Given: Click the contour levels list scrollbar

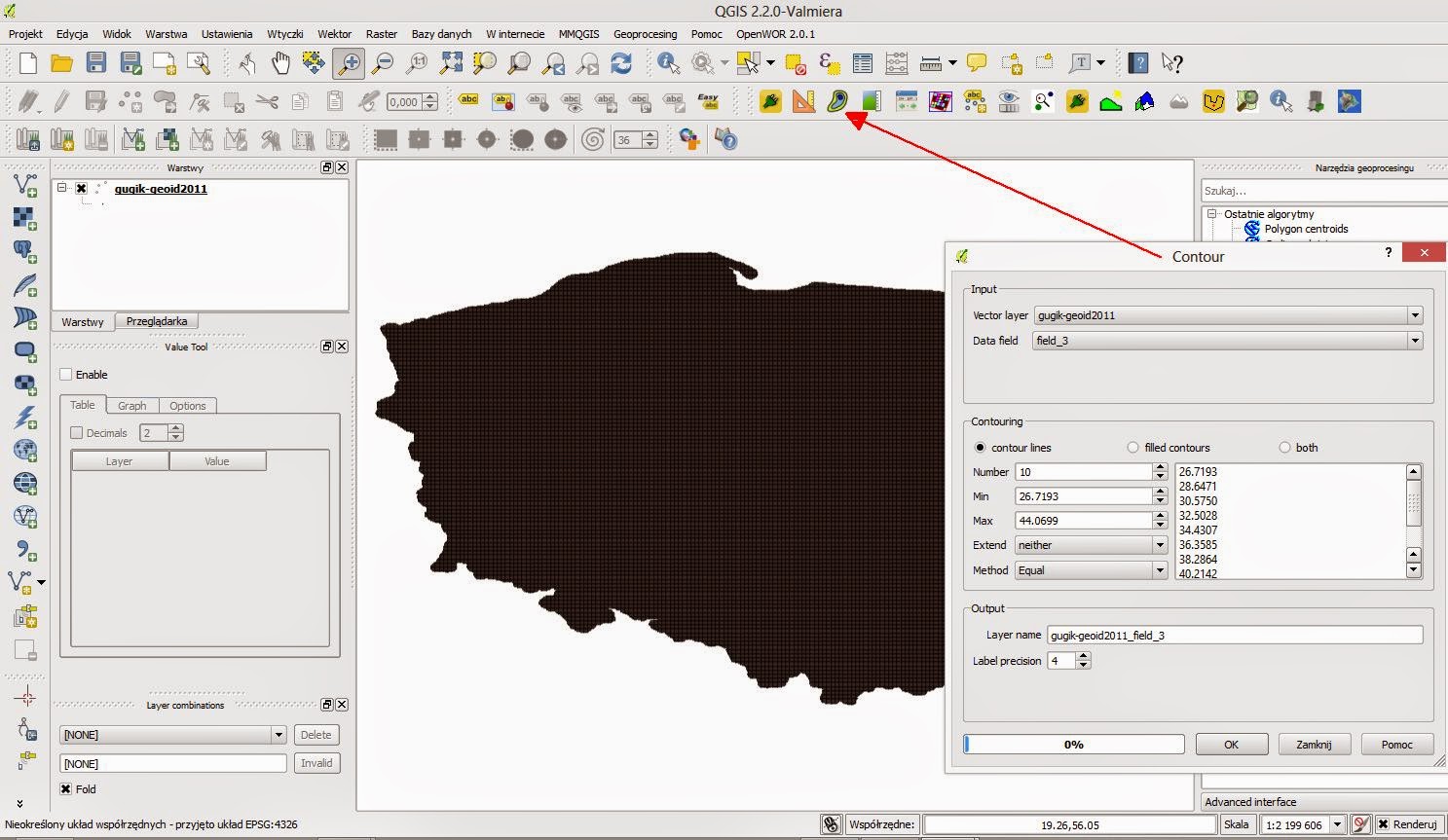Looking at the screenshot, I should point(1414,522).
